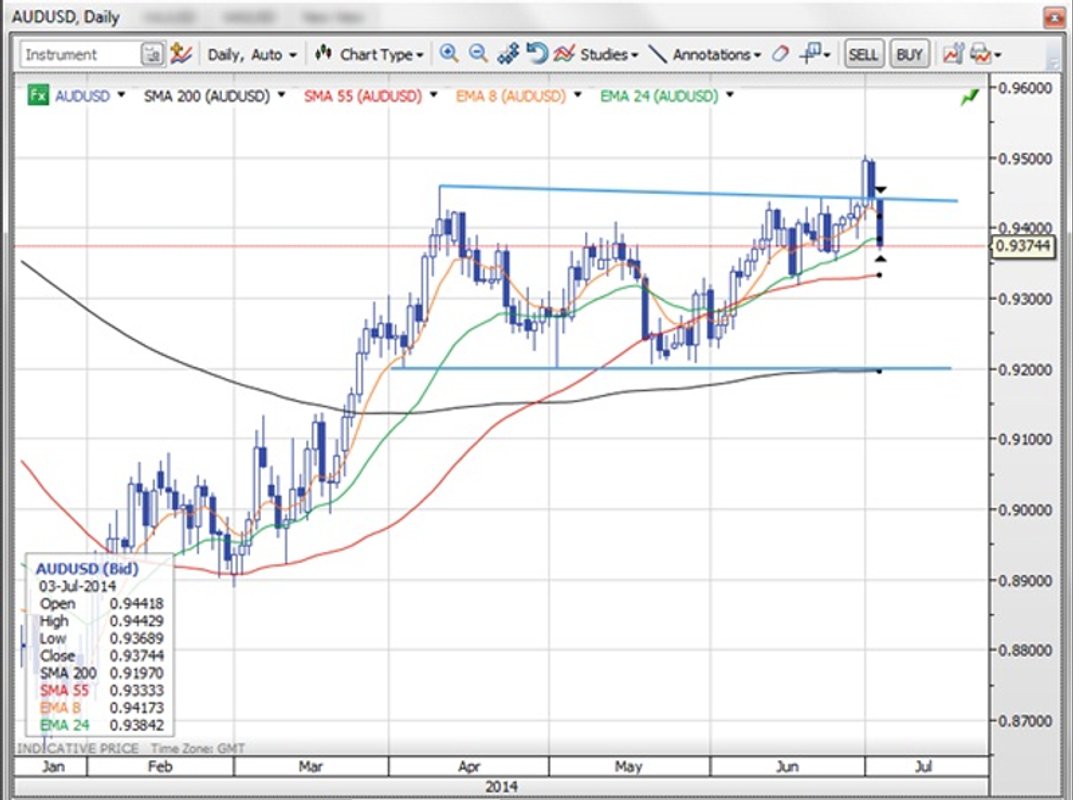Type in the Instrument input field

click(x=80, y=55)
